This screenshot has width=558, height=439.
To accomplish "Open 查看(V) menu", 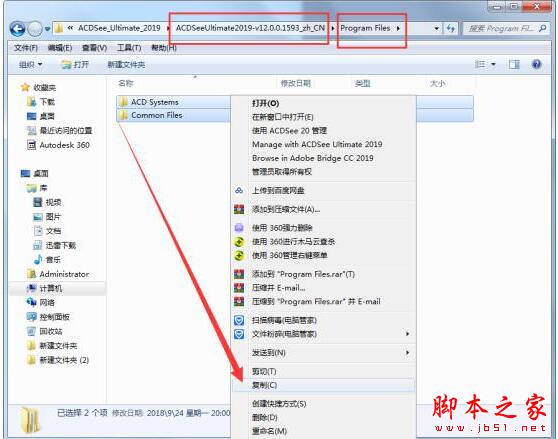I will pos(94,48).
